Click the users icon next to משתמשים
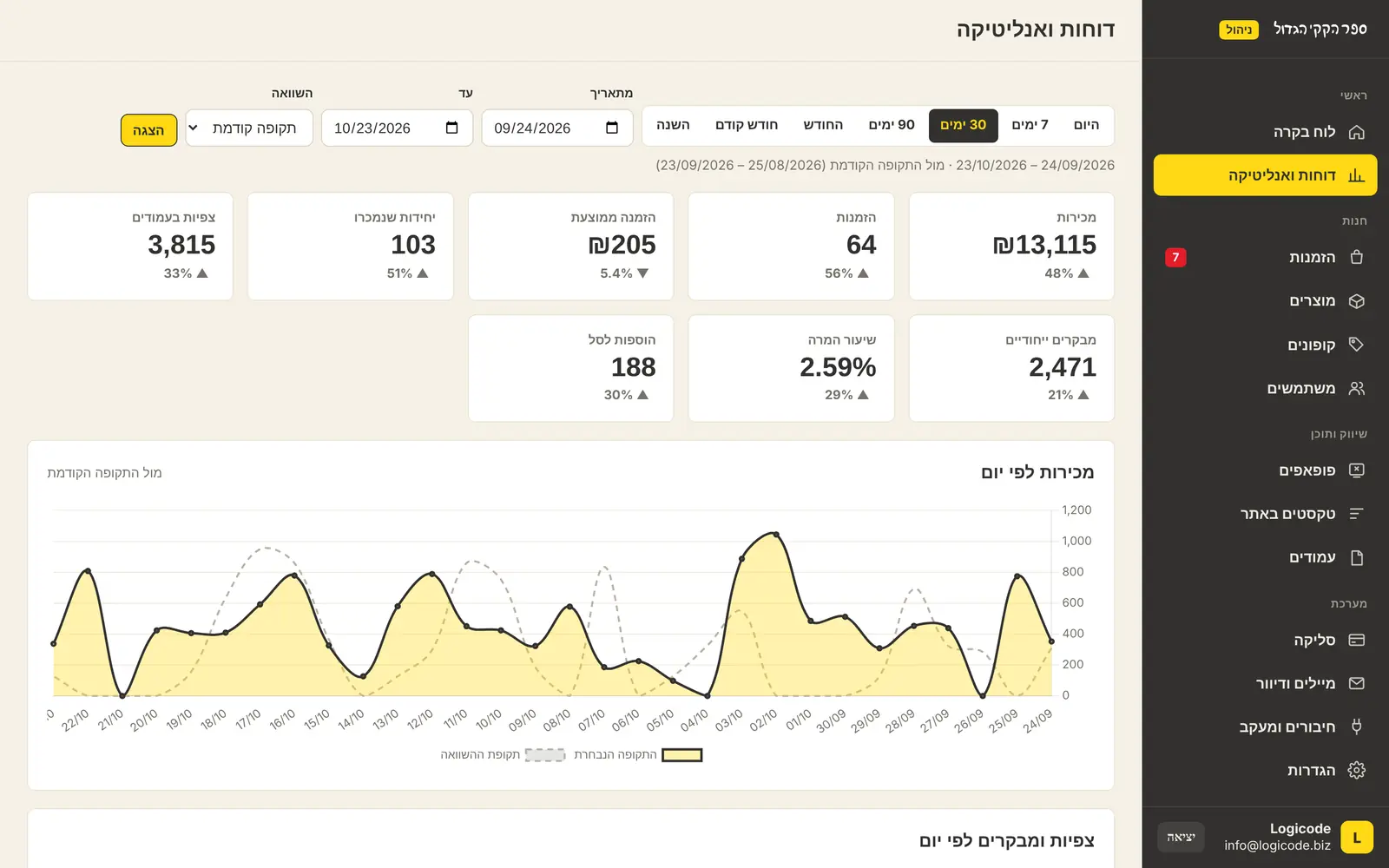Image resolution: width=1389 pixels, height=868 pixels. click(1357, 388)
